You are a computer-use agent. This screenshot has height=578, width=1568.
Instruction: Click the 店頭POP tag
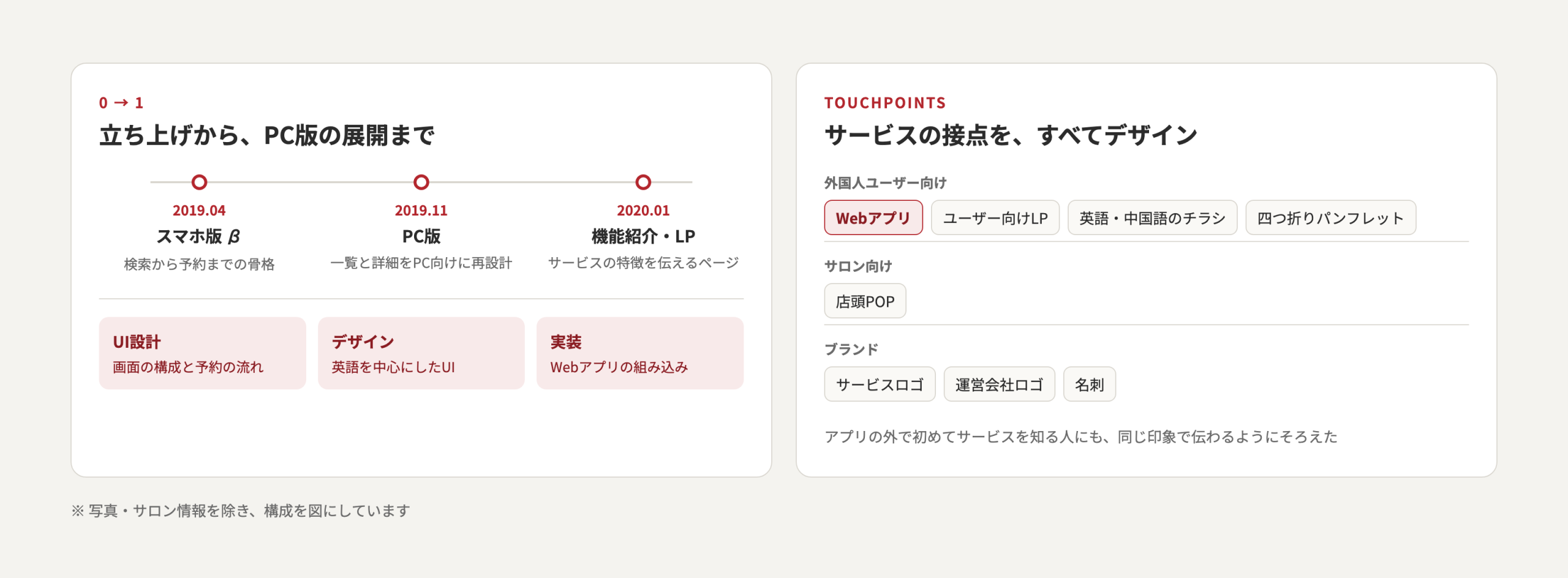pos(865,301)
